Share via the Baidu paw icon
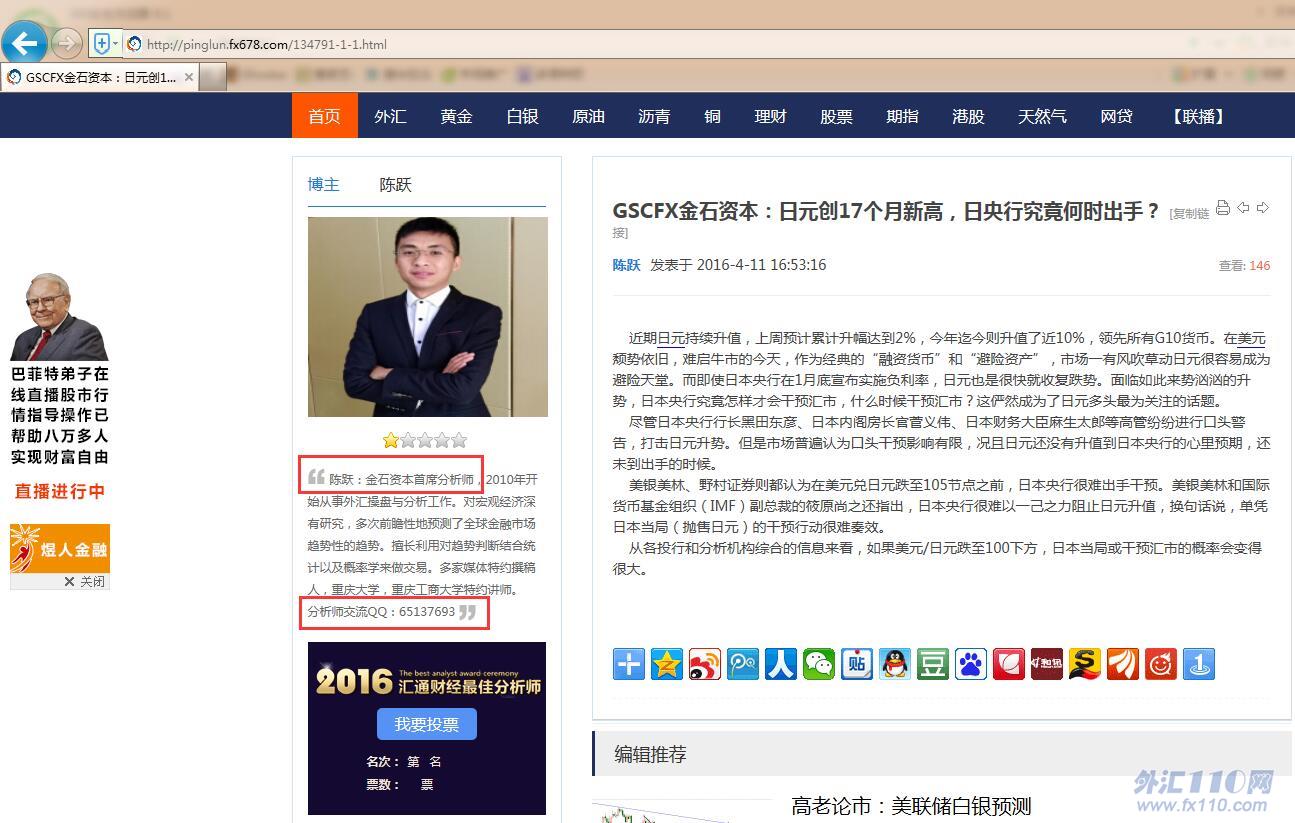1295x823 pixels. (971, 664)
